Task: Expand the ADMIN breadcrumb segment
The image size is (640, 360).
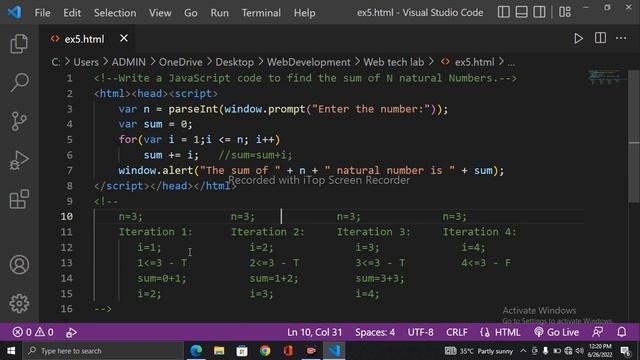Action: (129, 62)
